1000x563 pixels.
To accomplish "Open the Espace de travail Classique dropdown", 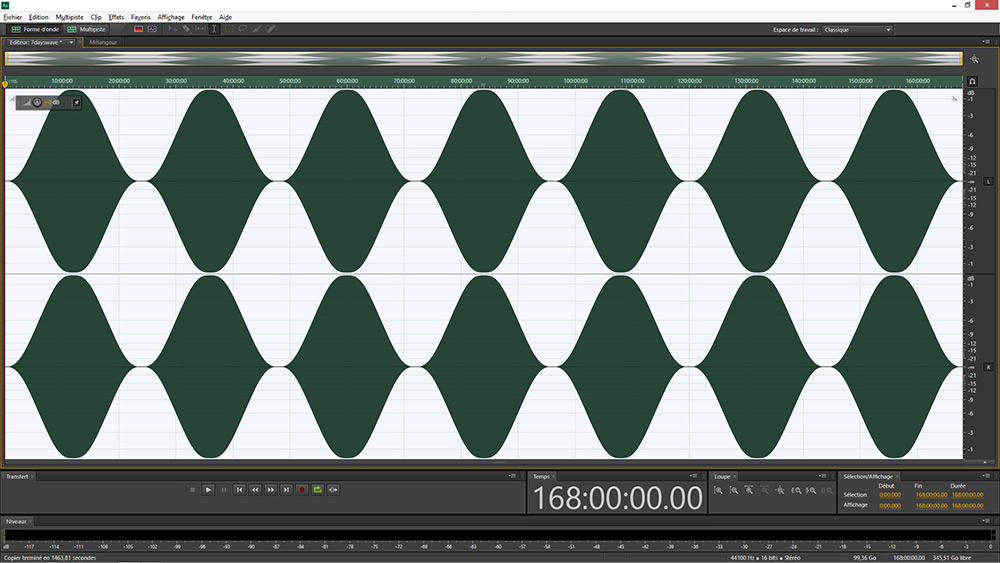I will pyautogui.click(x=856, y=30).
